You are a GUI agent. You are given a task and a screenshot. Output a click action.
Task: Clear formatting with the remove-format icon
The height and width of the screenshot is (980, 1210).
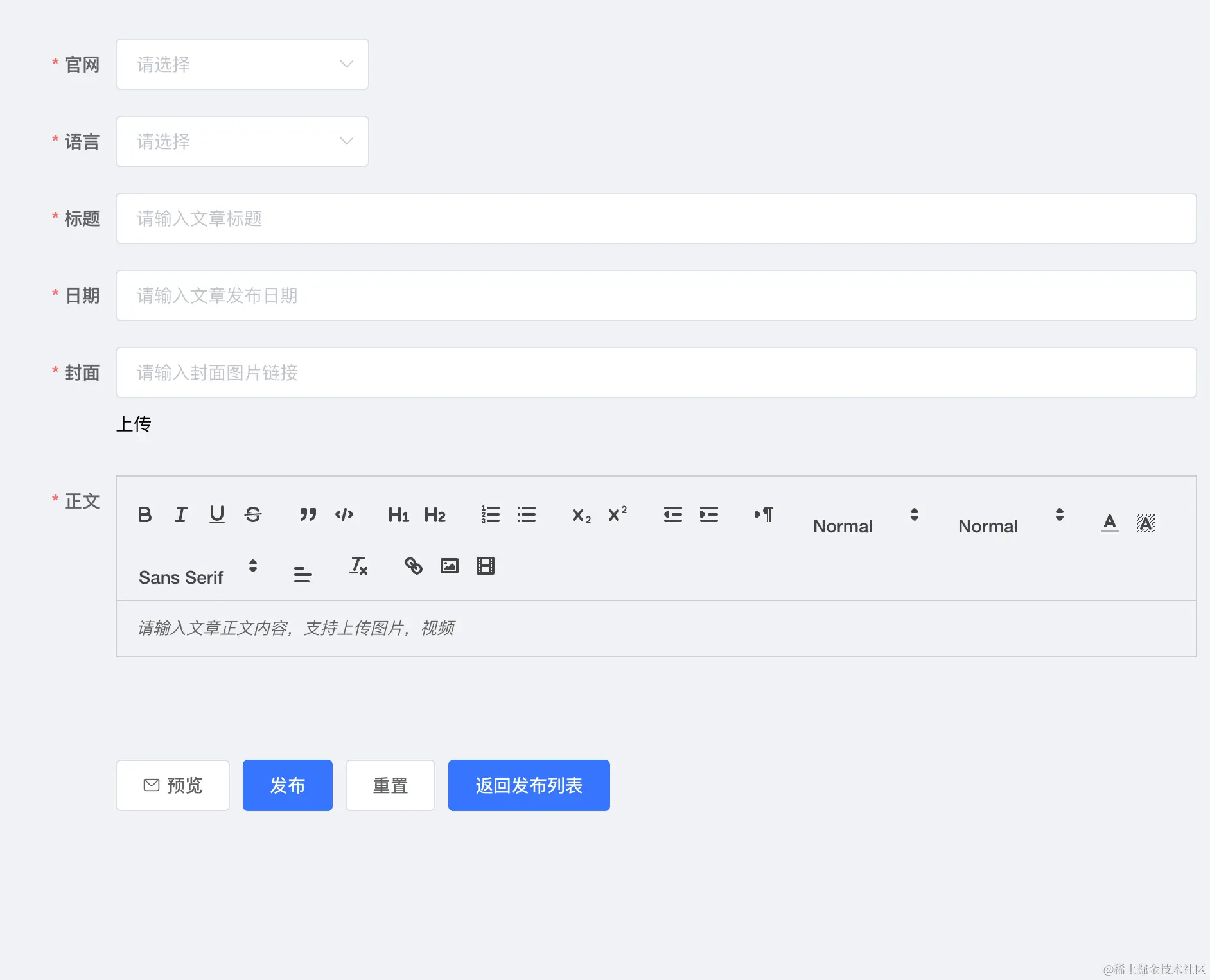(x=358, y=566)
